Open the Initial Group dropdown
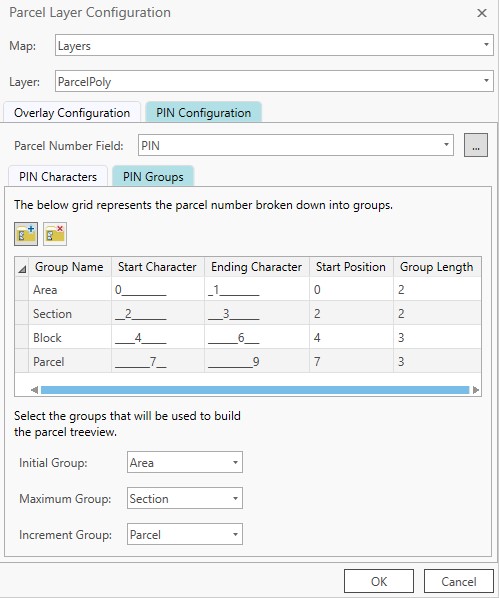This screenshot has height=598, width=499. [x=185, y=462]
